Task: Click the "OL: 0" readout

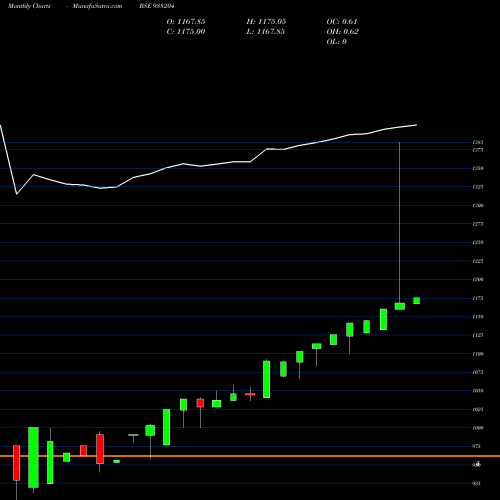Action: (x=336, y=42)
